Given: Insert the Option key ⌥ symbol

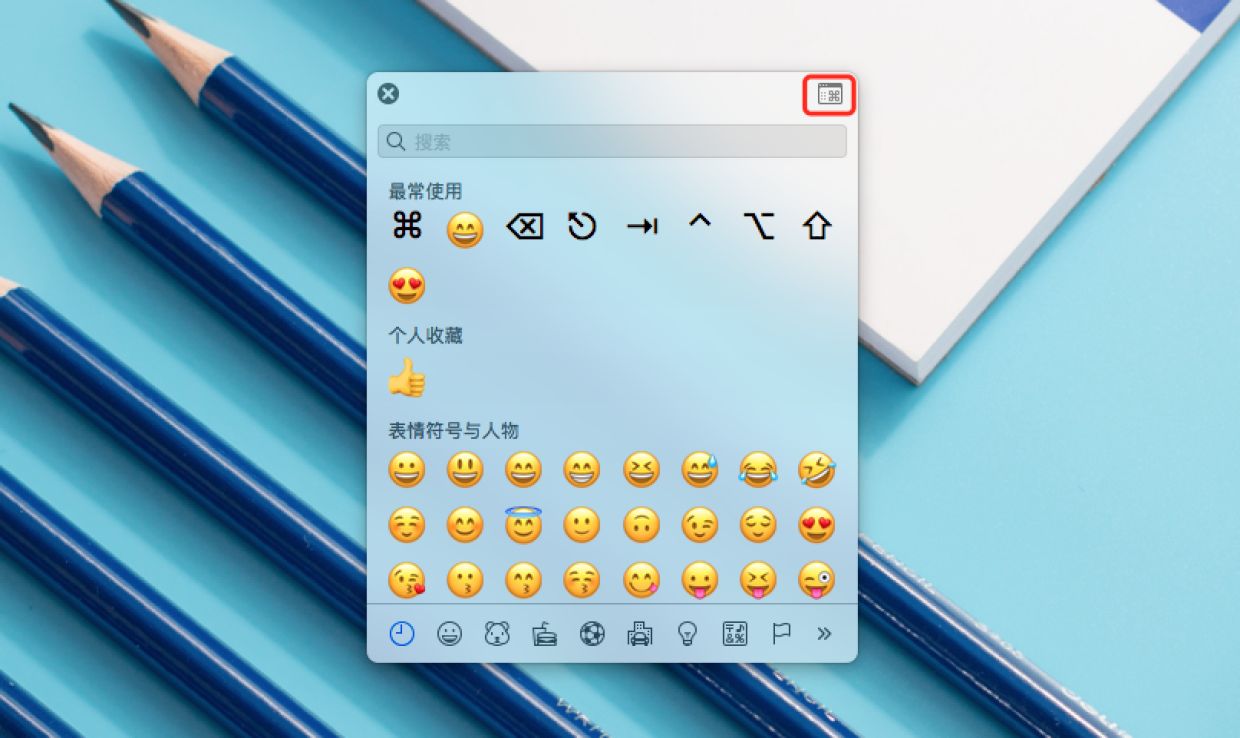Looking at the screenshot, I should (x=759, y=227).
